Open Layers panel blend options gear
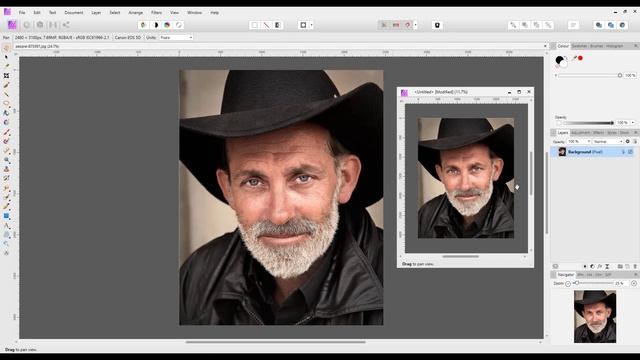Viewport: 640px width, 360px height. point(628,141)
